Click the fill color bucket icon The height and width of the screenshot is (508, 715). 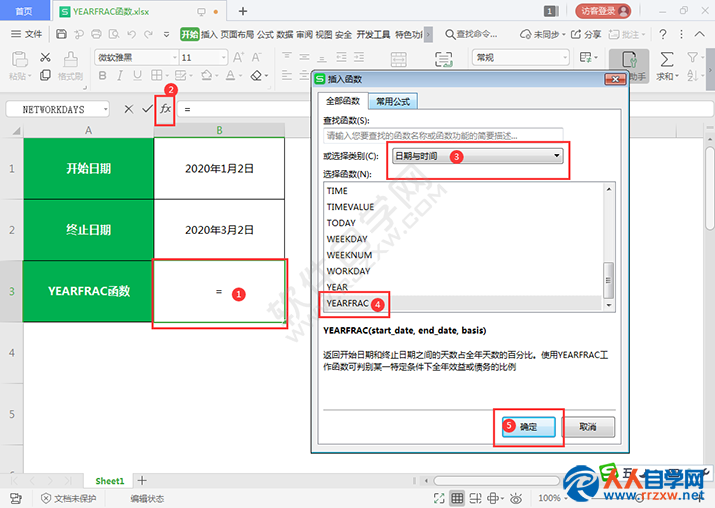207,75
